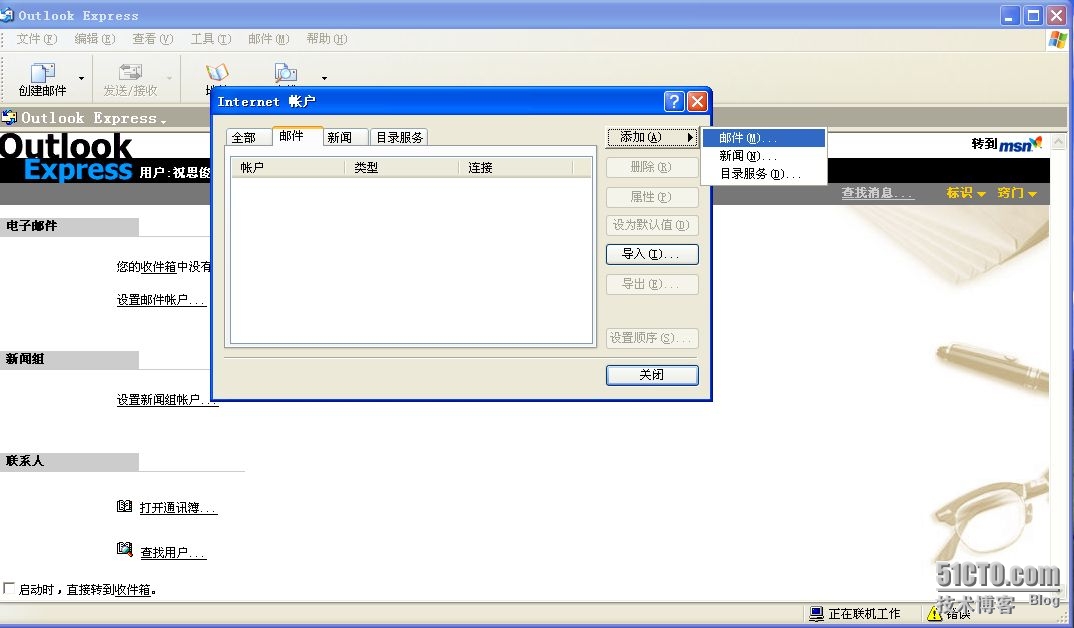Screen dimensions: 1074x628
Task: Click the 连接 column header
Action: (x=516, y=167)
